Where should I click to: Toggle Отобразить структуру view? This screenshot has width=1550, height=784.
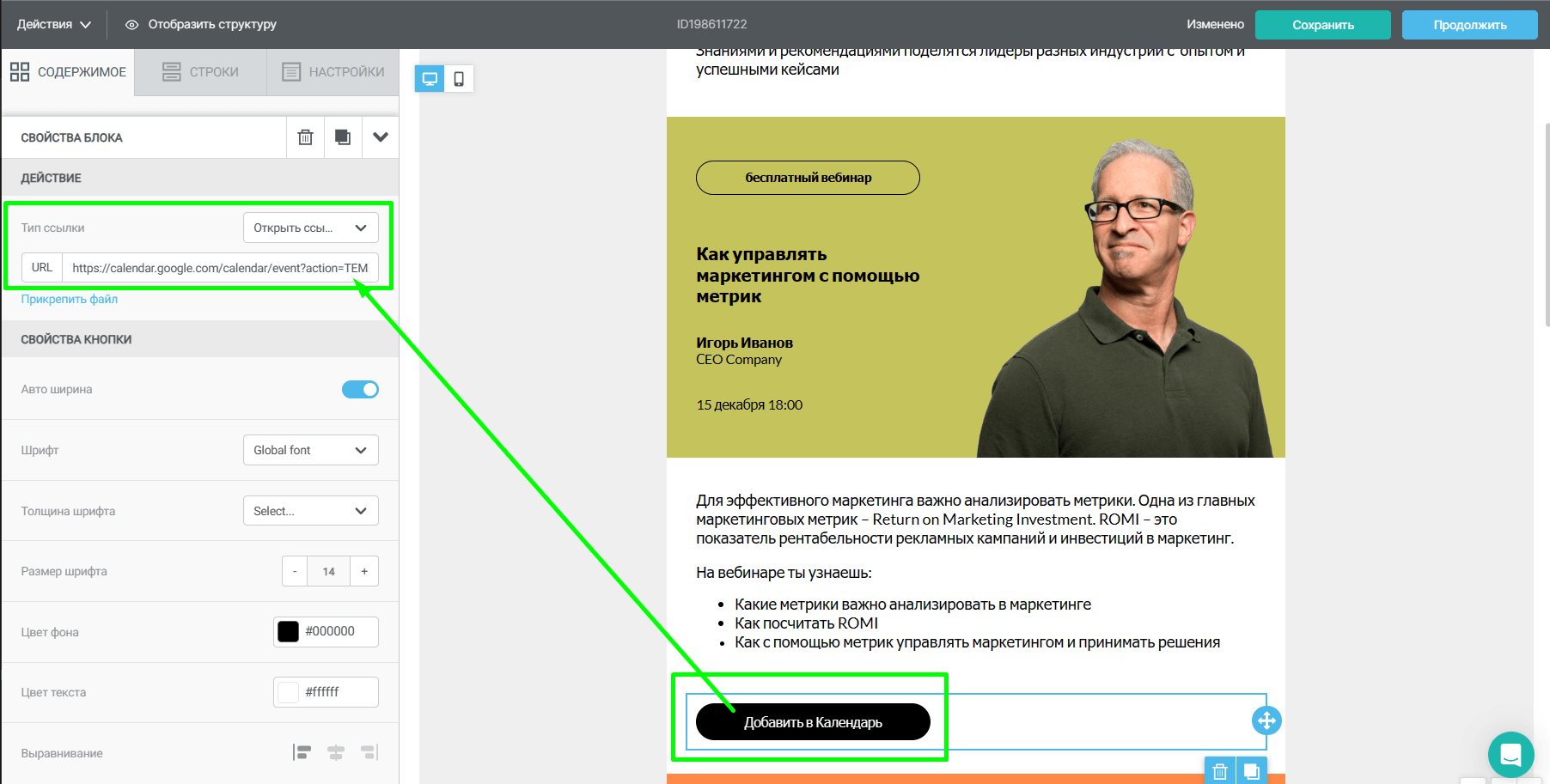(201, 24)
